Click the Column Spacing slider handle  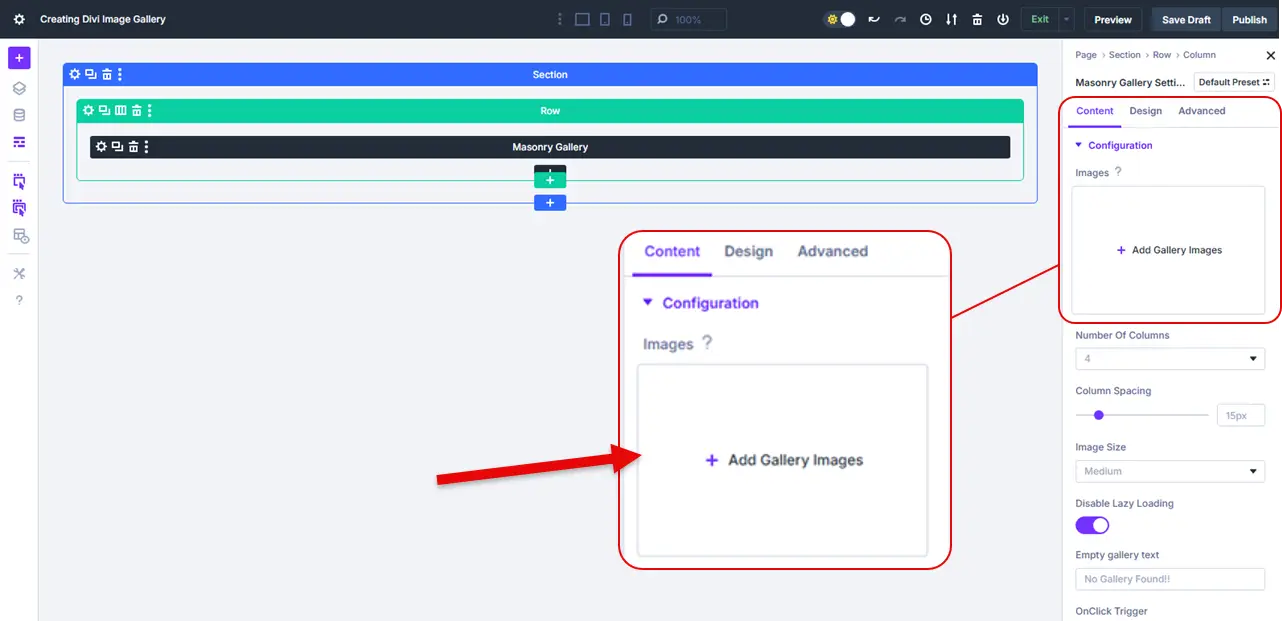coord(1099,415)
